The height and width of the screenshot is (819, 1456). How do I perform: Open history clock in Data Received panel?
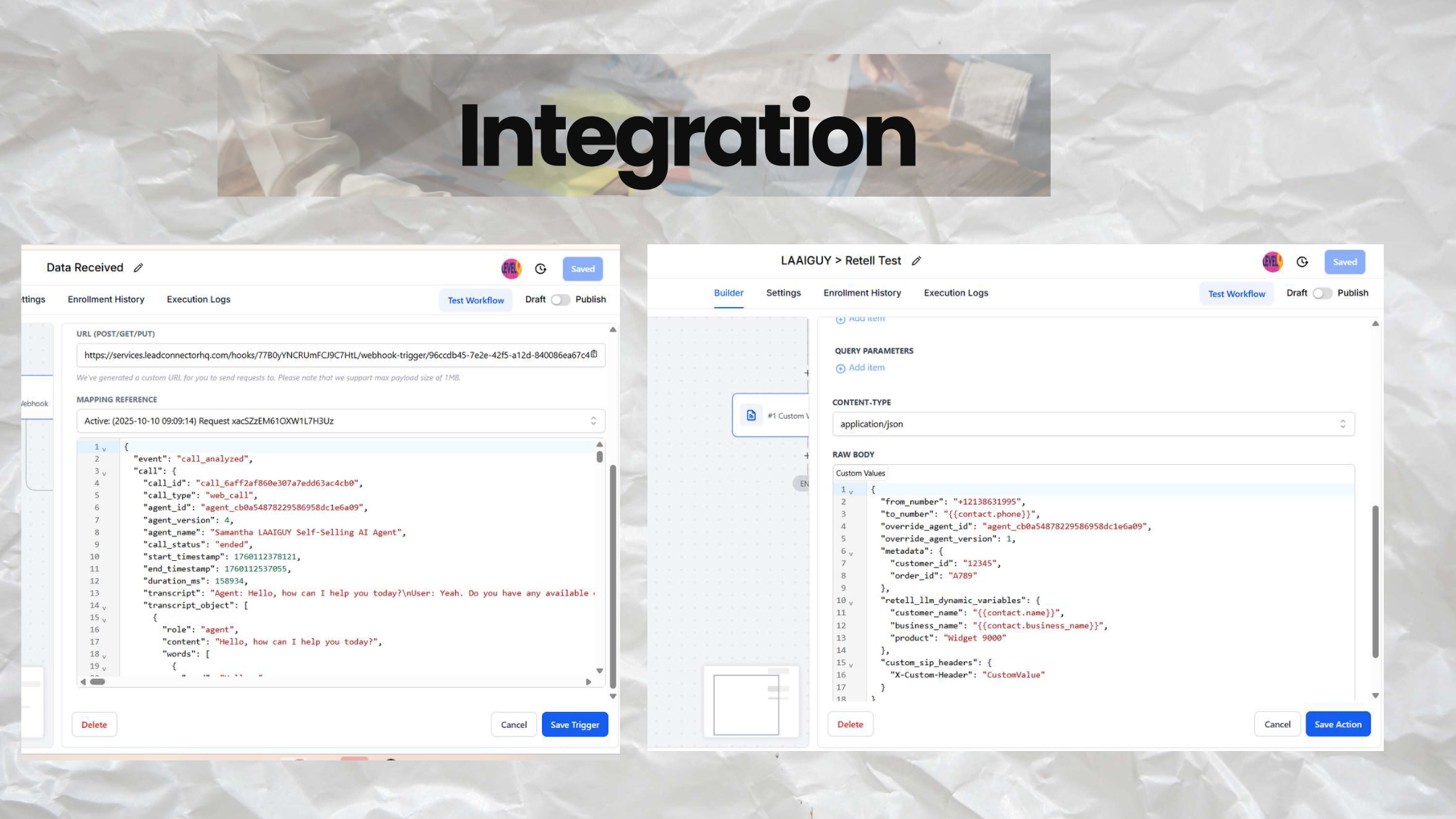pos(540,269)
